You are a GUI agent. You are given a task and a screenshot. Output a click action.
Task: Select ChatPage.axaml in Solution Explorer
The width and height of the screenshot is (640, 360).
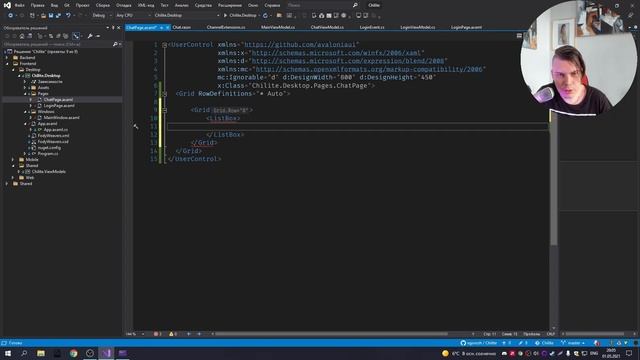58,100
